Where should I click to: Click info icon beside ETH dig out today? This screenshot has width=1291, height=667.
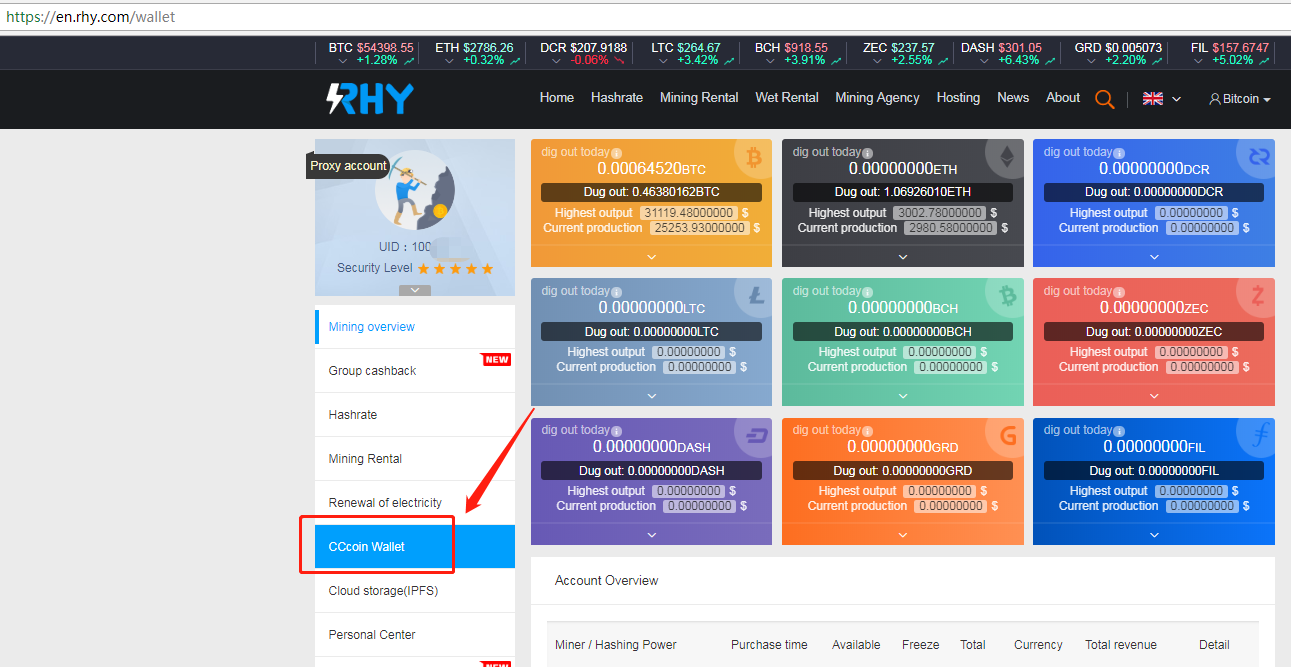(867, 153)
